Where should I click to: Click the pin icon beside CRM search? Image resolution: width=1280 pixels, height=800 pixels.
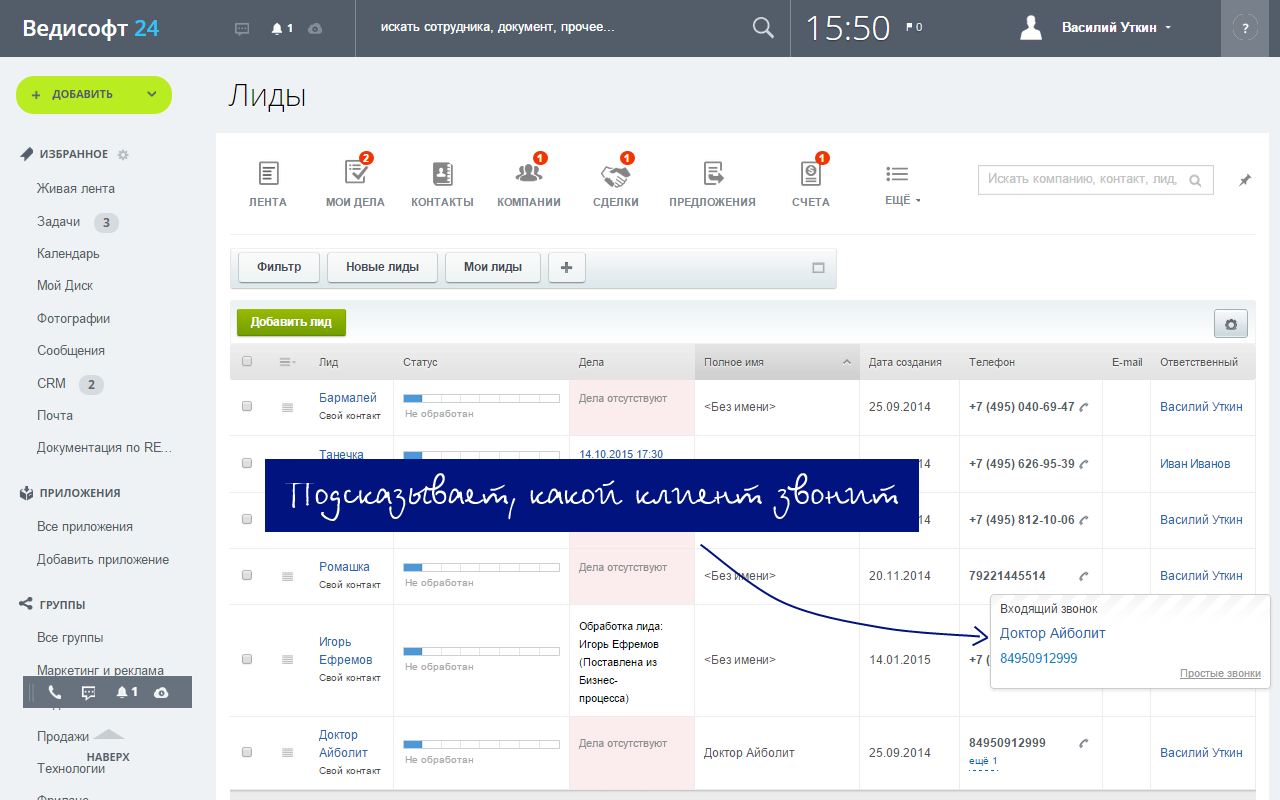point(1245,181)
